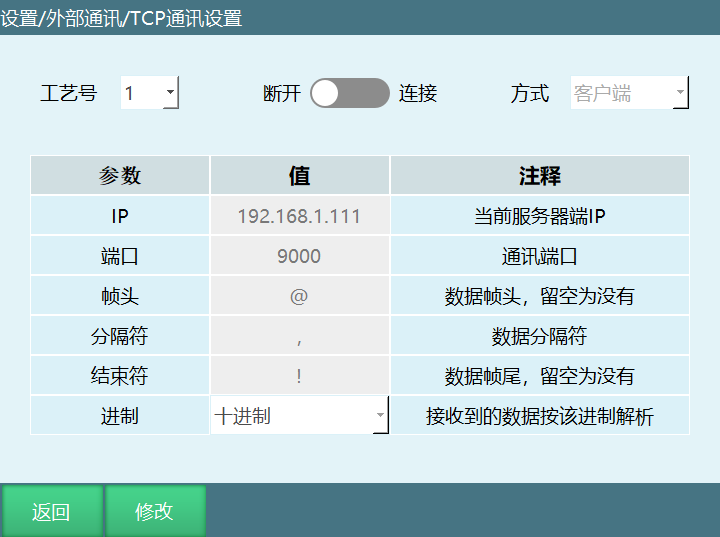Select the port field showing 9000
The image size is (720, 537).
click(x=299, y=256)
